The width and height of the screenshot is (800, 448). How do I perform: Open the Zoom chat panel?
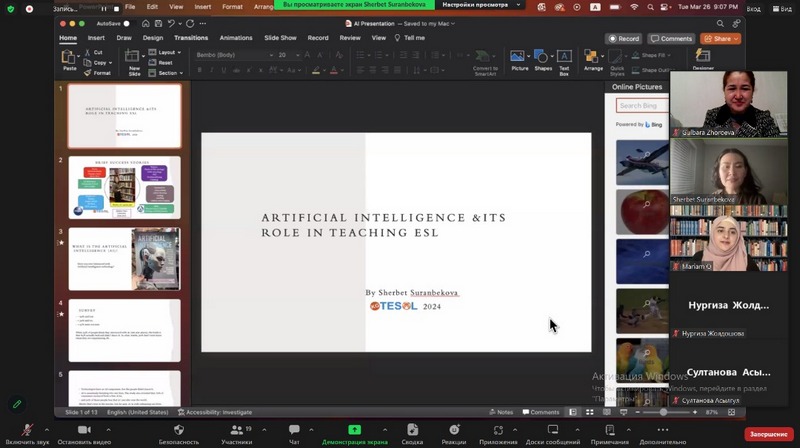tap(294, 431)
